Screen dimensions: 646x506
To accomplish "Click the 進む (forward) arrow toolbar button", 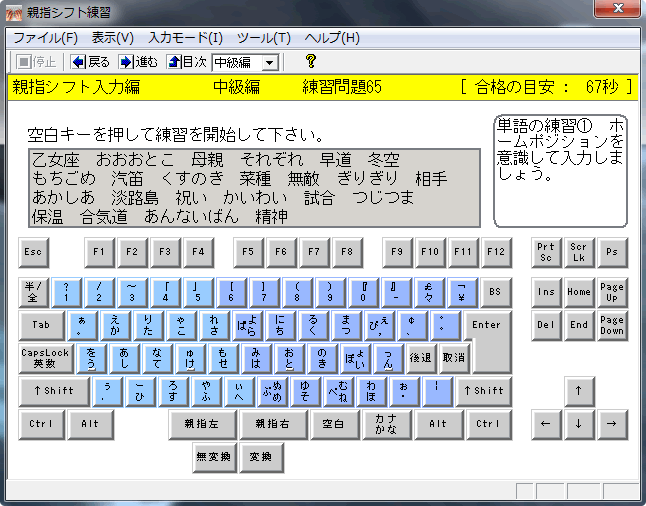I will pos(138,62).
